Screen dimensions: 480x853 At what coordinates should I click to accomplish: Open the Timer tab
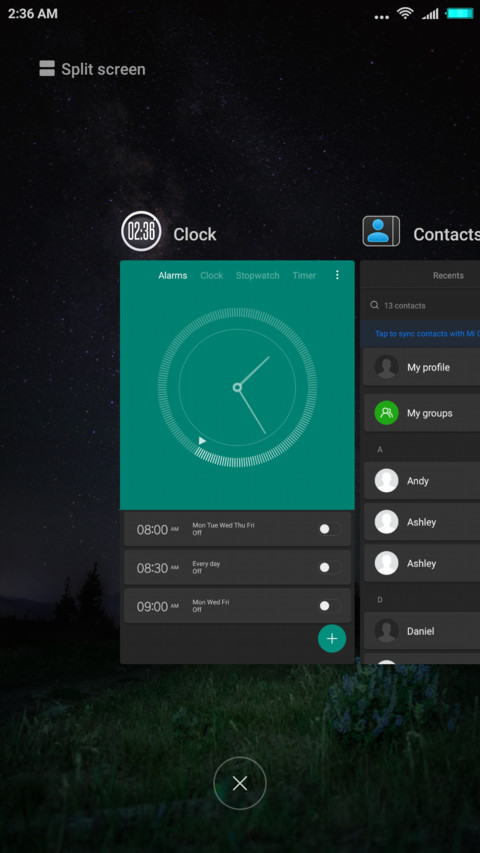[304, 275]
